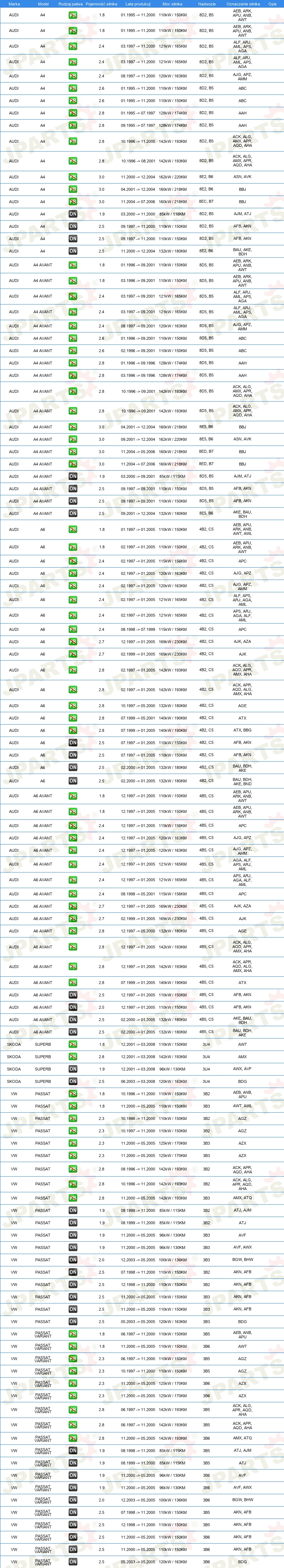Select the 10.1996 -> 08.2001 production years cell
Viewport: 284px width, 1568px height.
[138, 161]
